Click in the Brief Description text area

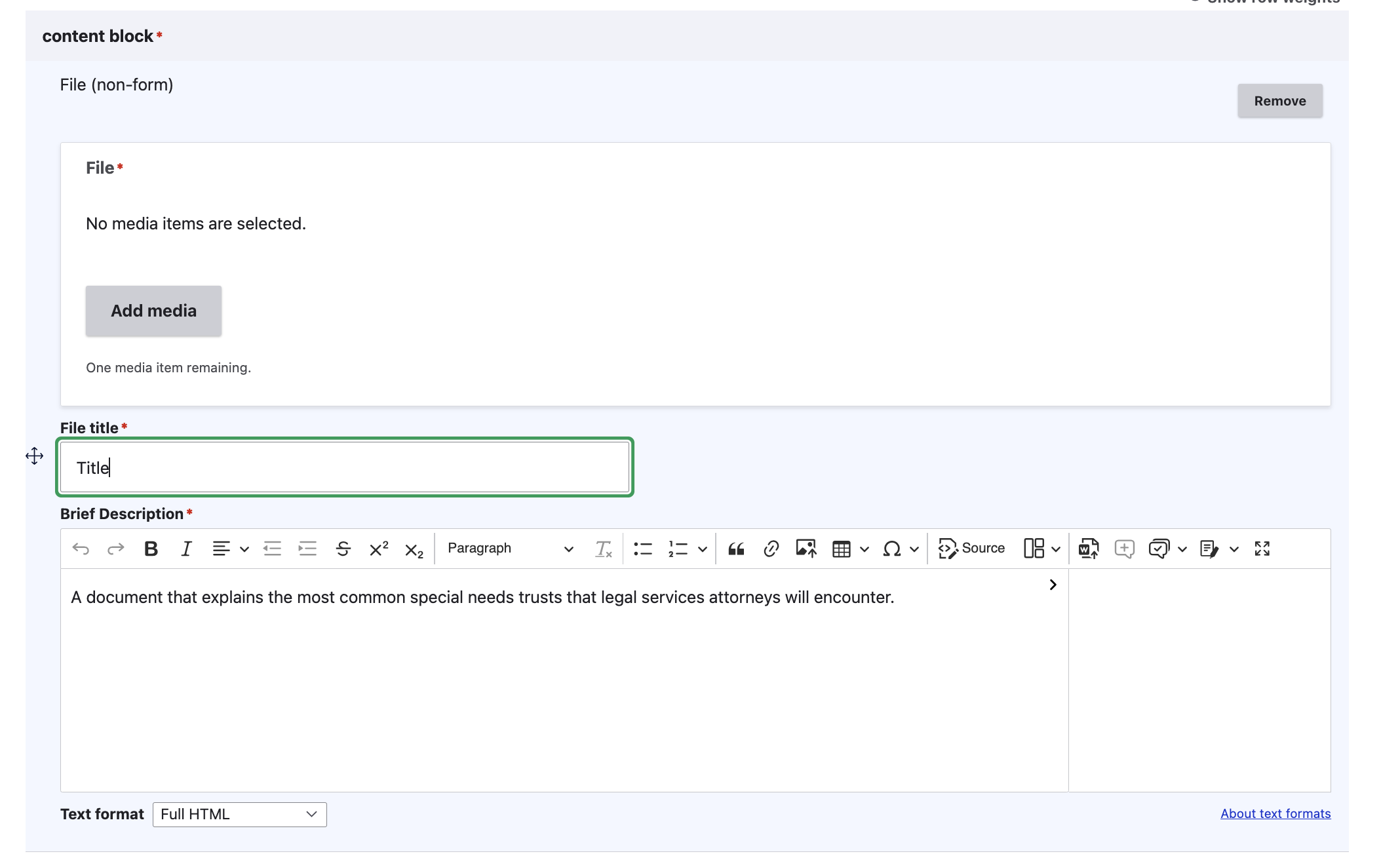tap(564, 680)
